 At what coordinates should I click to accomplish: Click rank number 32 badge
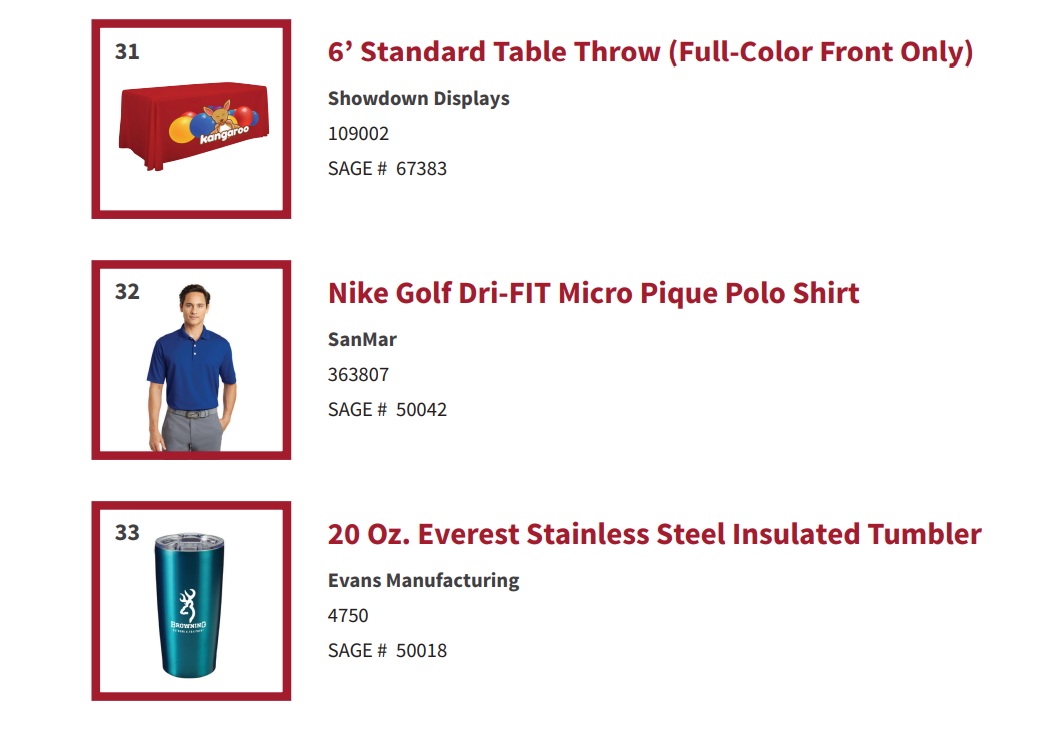[x=127, y=292]
